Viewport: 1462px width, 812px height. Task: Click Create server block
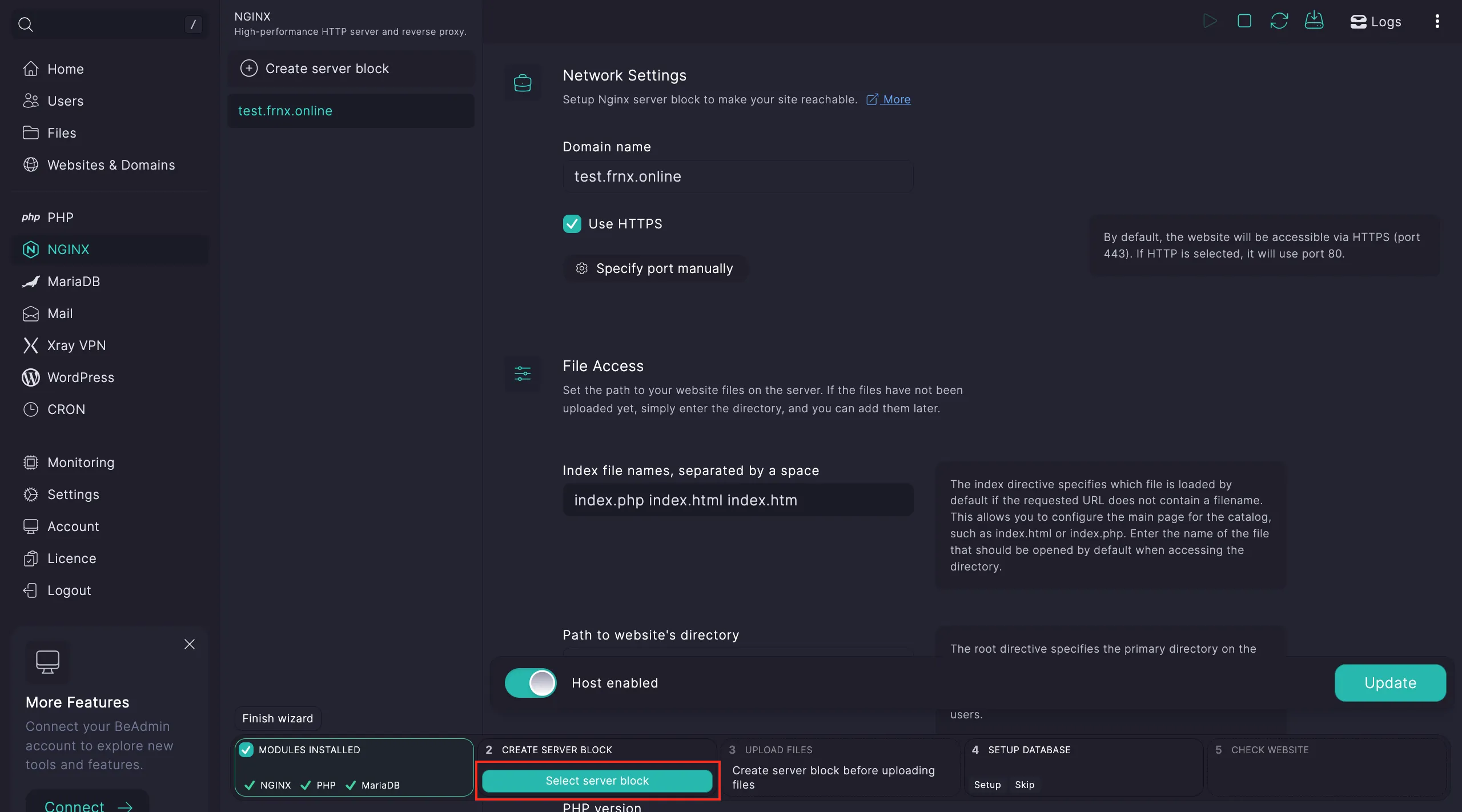pyautogui.click(x=351, y=69)
